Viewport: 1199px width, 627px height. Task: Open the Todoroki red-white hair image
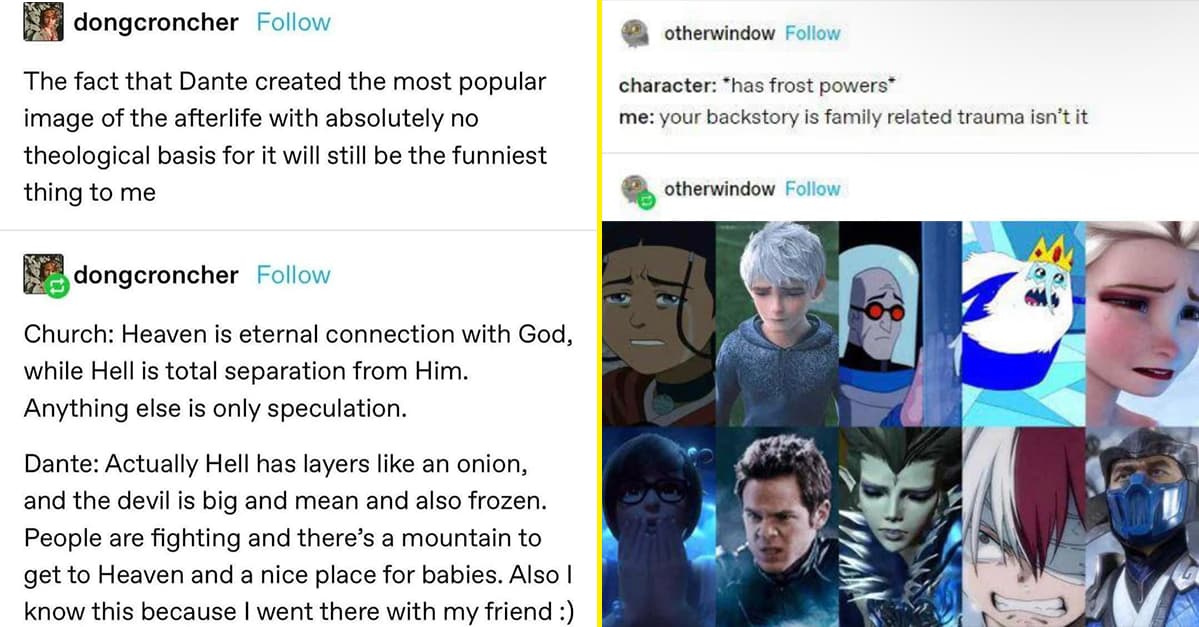tap(1024, 527)
